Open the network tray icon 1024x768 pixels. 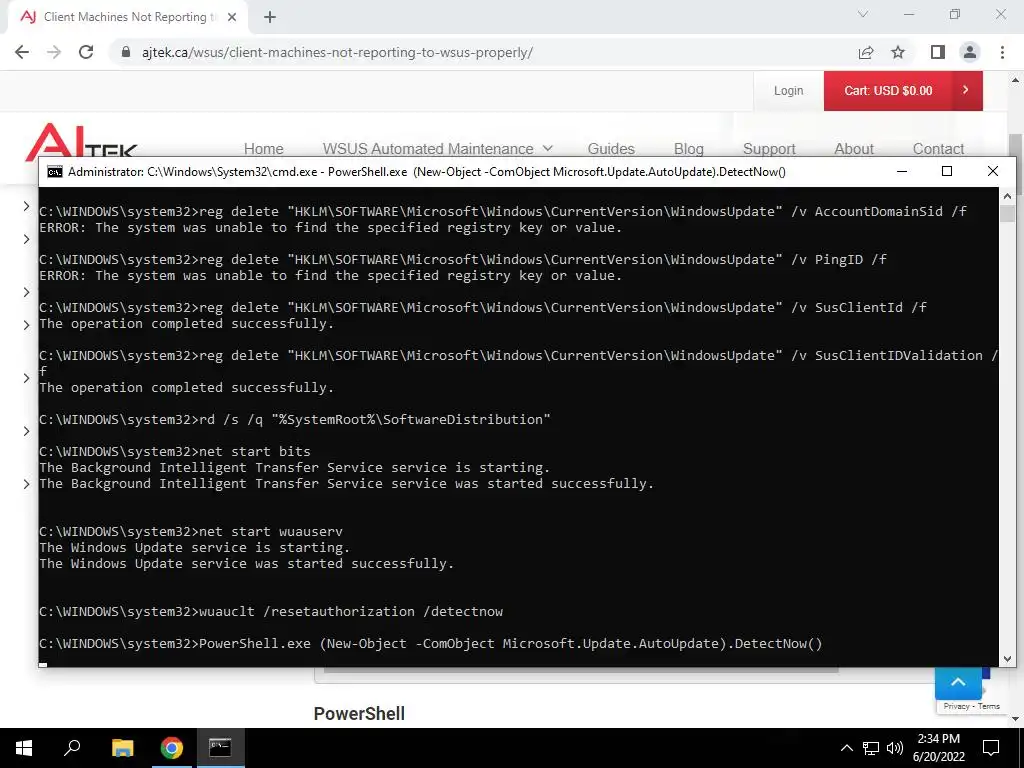coord(871,748)
